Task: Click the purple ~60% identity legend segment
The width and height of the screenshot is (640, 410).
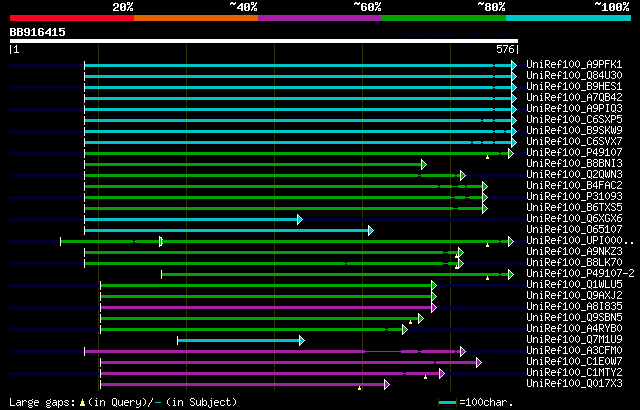Action: click(320, 18)
